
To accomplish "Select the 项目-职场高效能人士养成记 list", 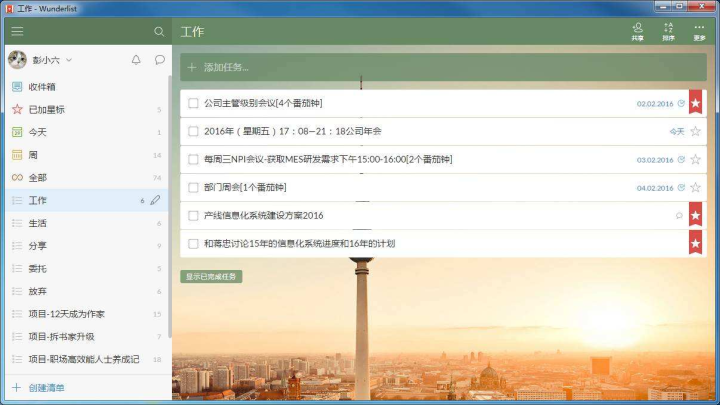I will point(87,360).
